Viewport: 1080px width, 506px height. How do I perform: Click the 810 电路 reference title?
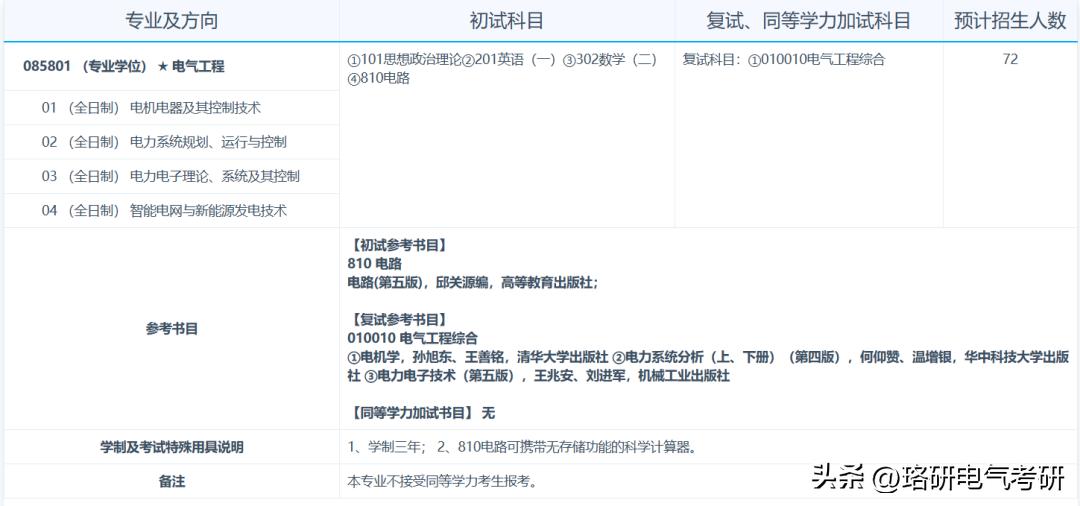tap(375, 264)
